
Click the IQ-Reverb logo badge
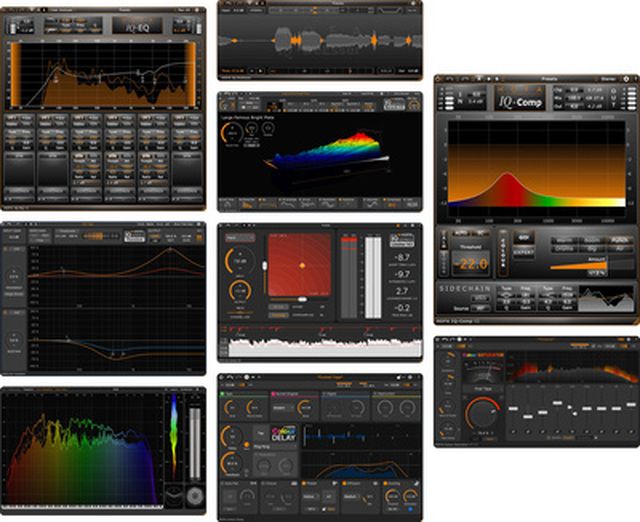394,104
